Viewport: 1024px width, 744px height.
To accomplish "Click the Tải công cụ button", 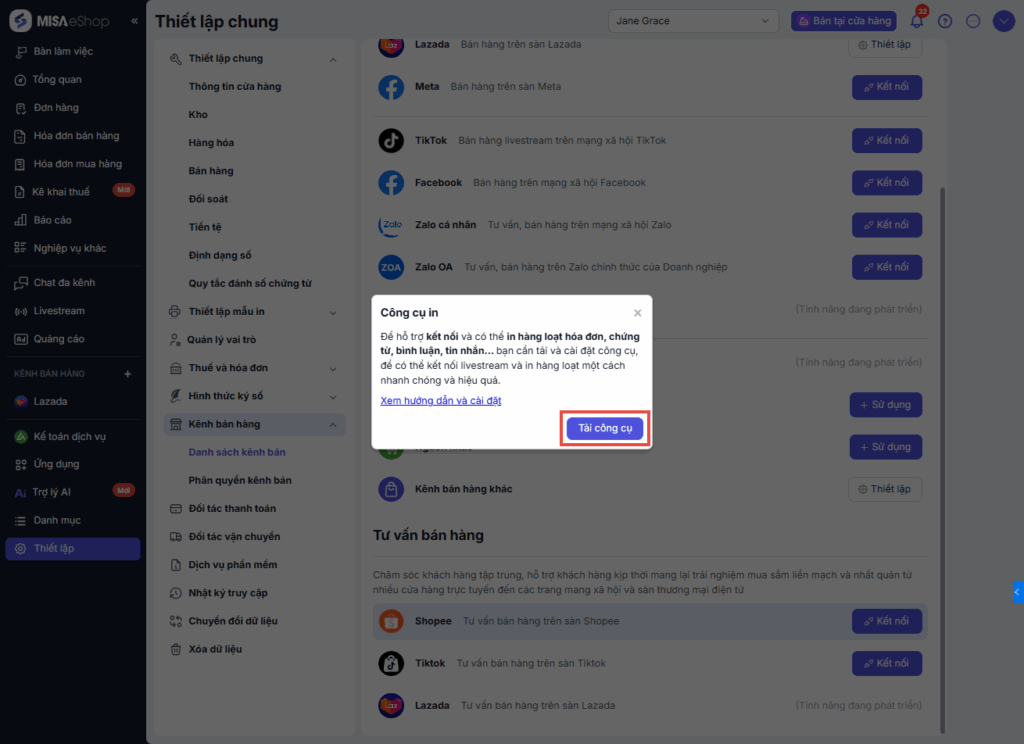I will (605, 428).
